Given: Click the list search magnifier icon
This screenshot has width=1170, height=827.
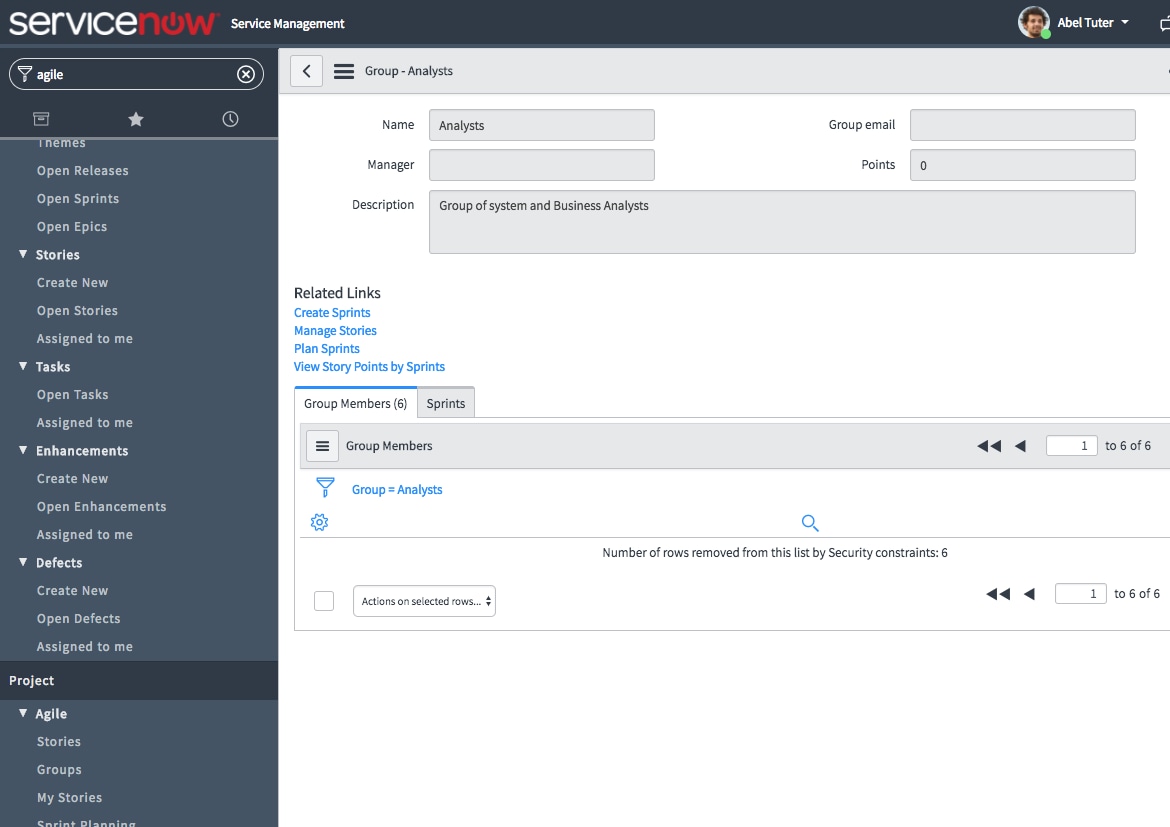Looking at the screenshot, I should pos(810,523).
